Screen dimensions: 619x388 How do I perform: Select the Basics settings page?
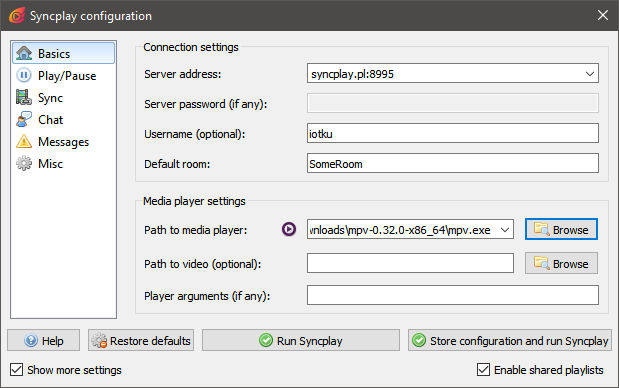coord(64,53)
